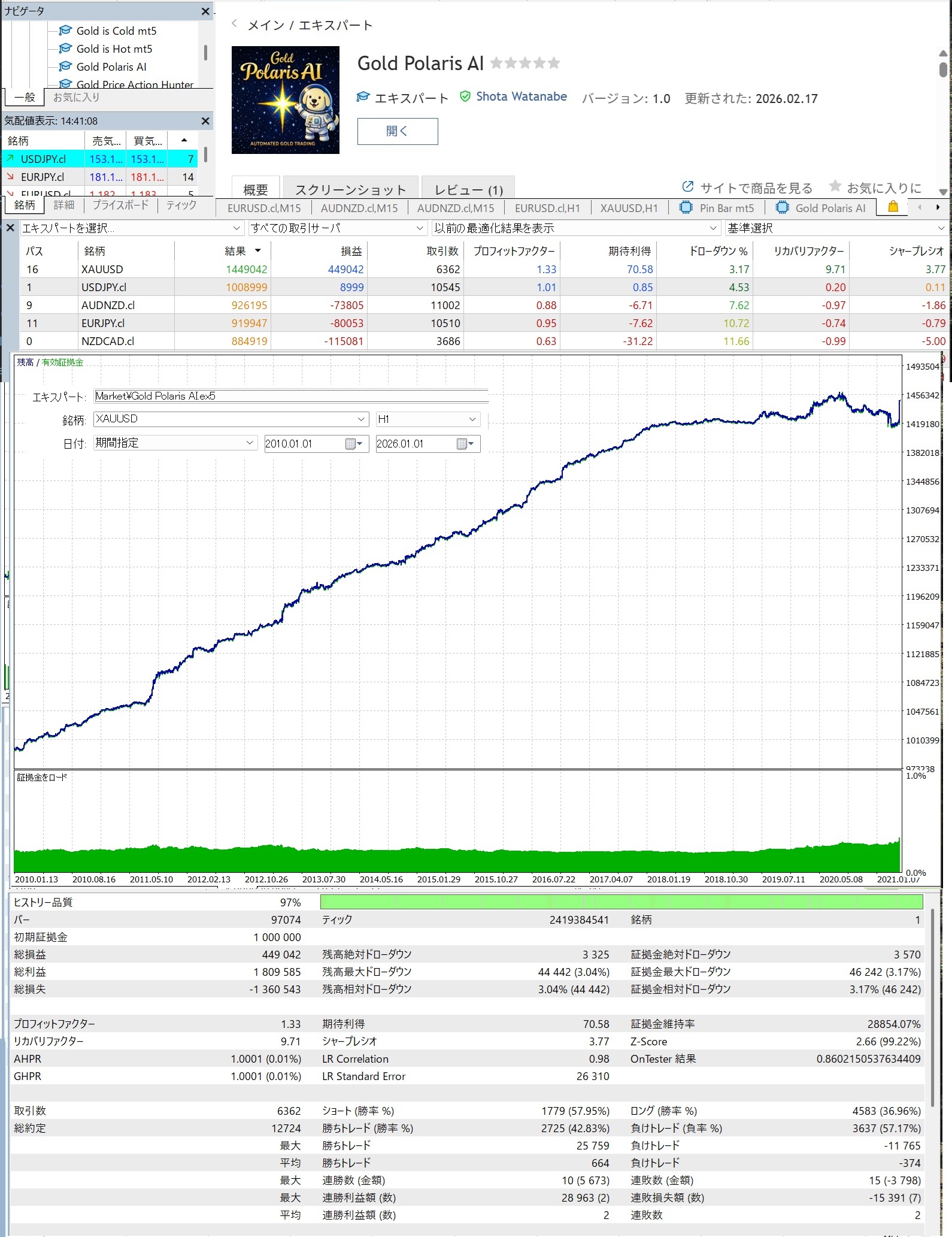Viewport: 952px width, 1237px height.
Task: Click the verified shield icon beside Shota Watanabe
Action: [x=465, y=96]
